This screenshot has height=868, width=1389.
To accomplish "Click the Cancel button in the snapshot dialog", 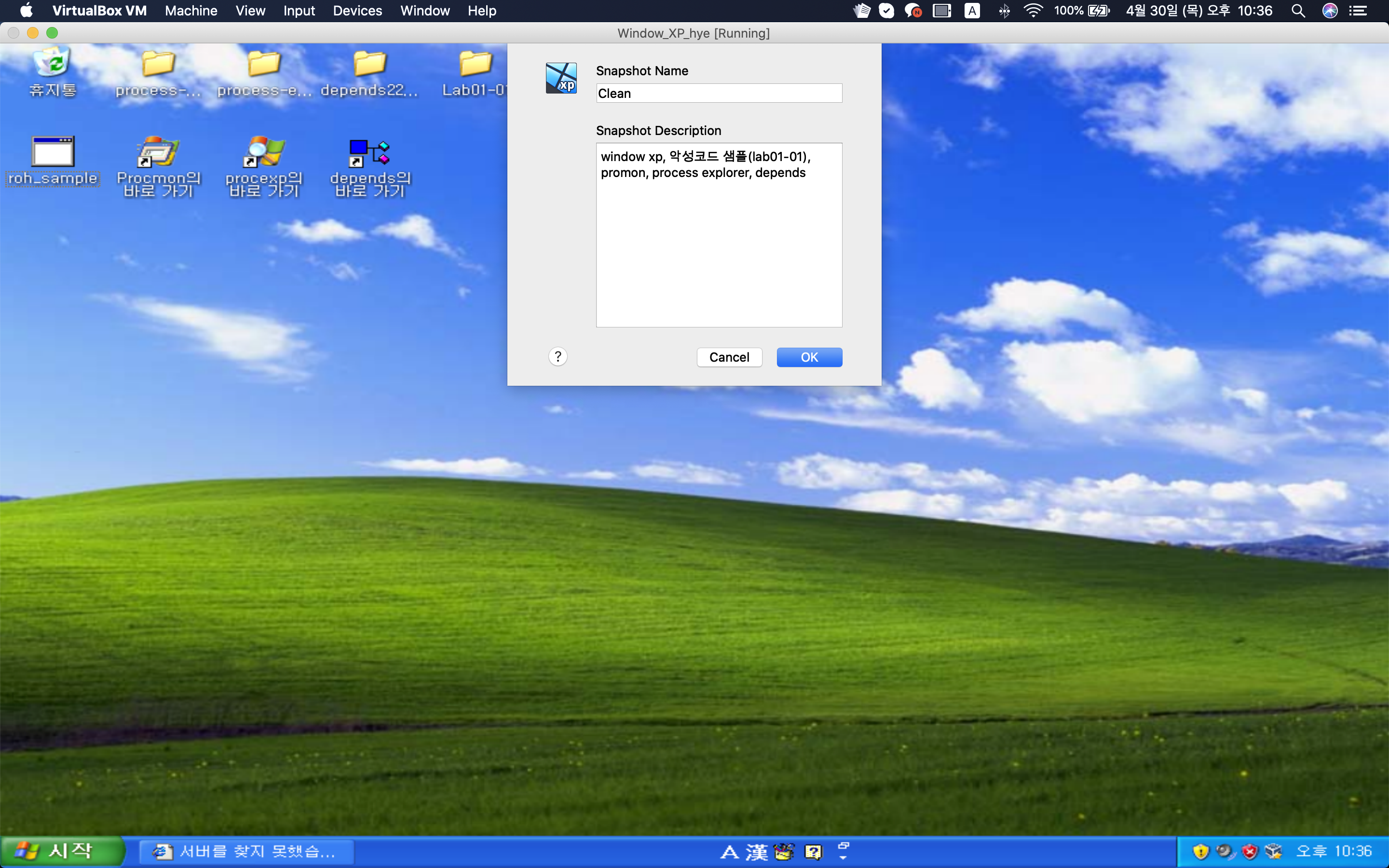I will (x=729, y=357).
